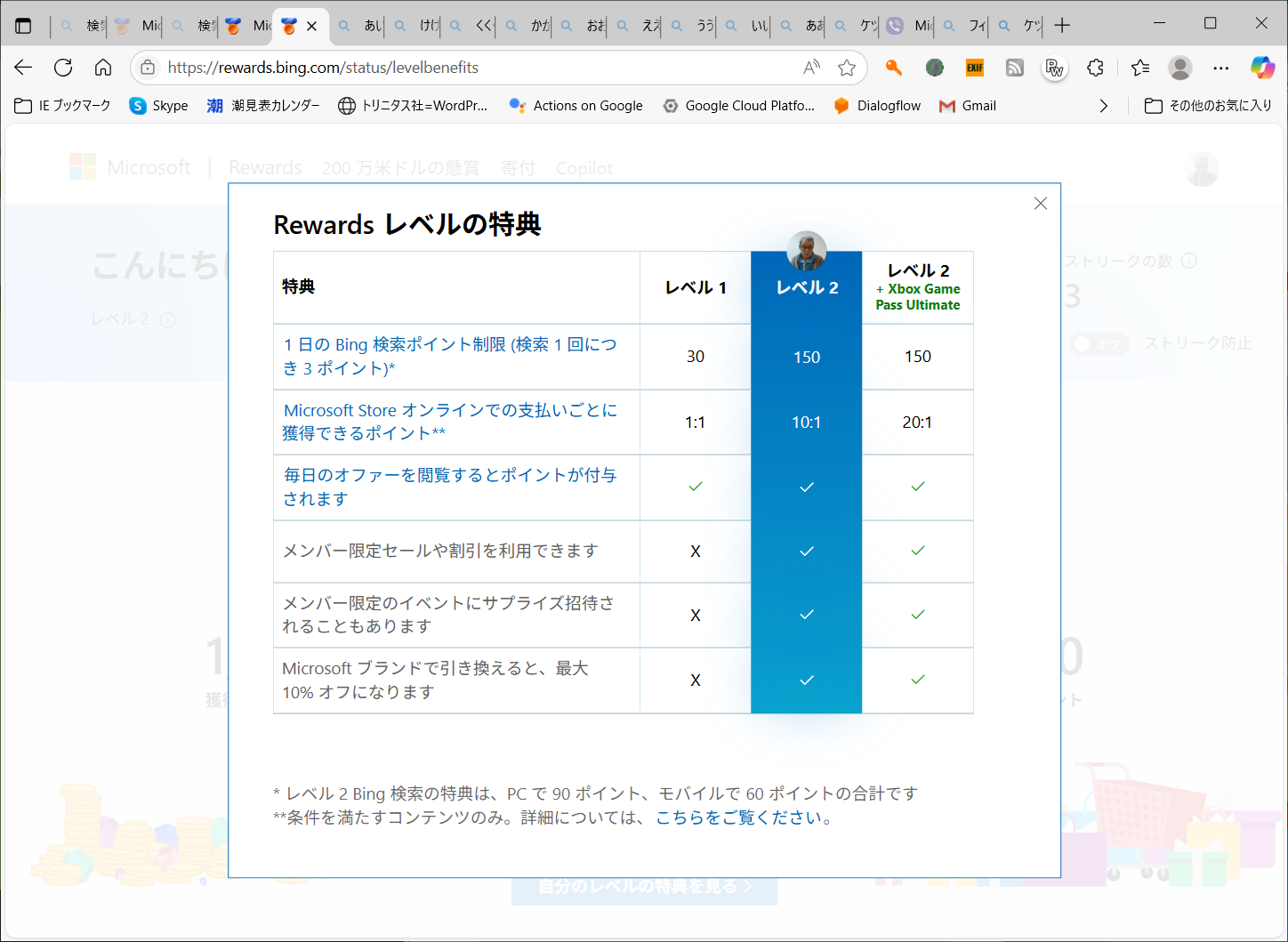Open Actions on Google bookmark
Viewport: 1288px width, 942px height.
coord(576,106)
